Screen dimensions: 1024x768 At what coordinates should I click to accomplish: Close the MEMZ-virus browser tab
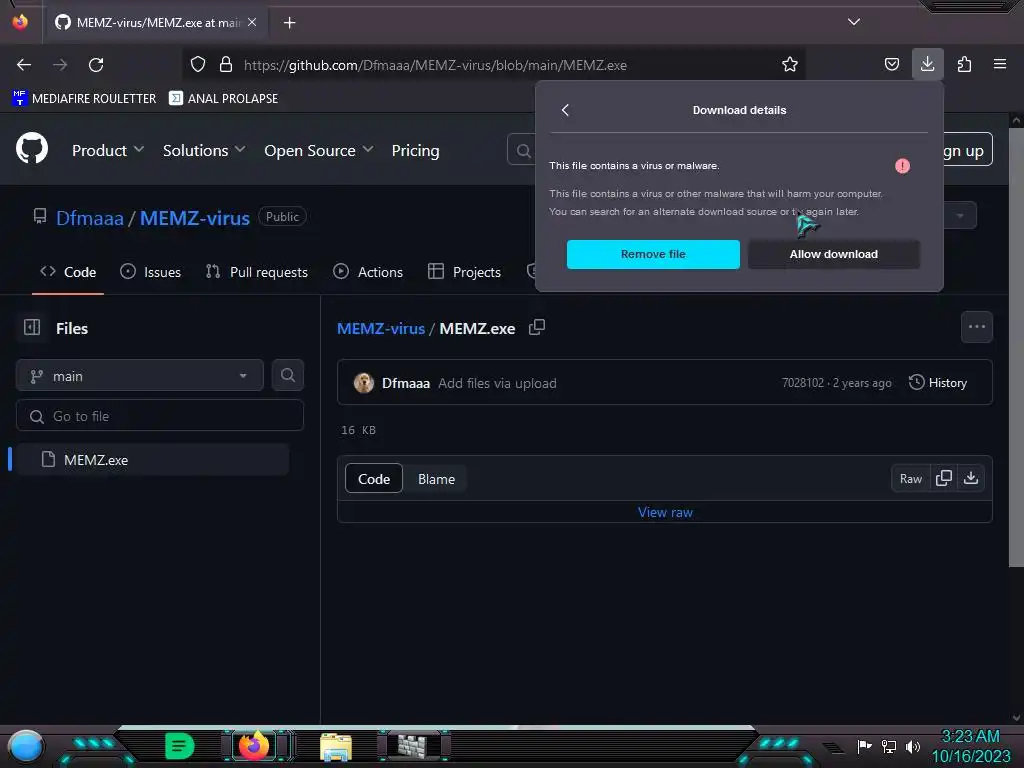252,22
